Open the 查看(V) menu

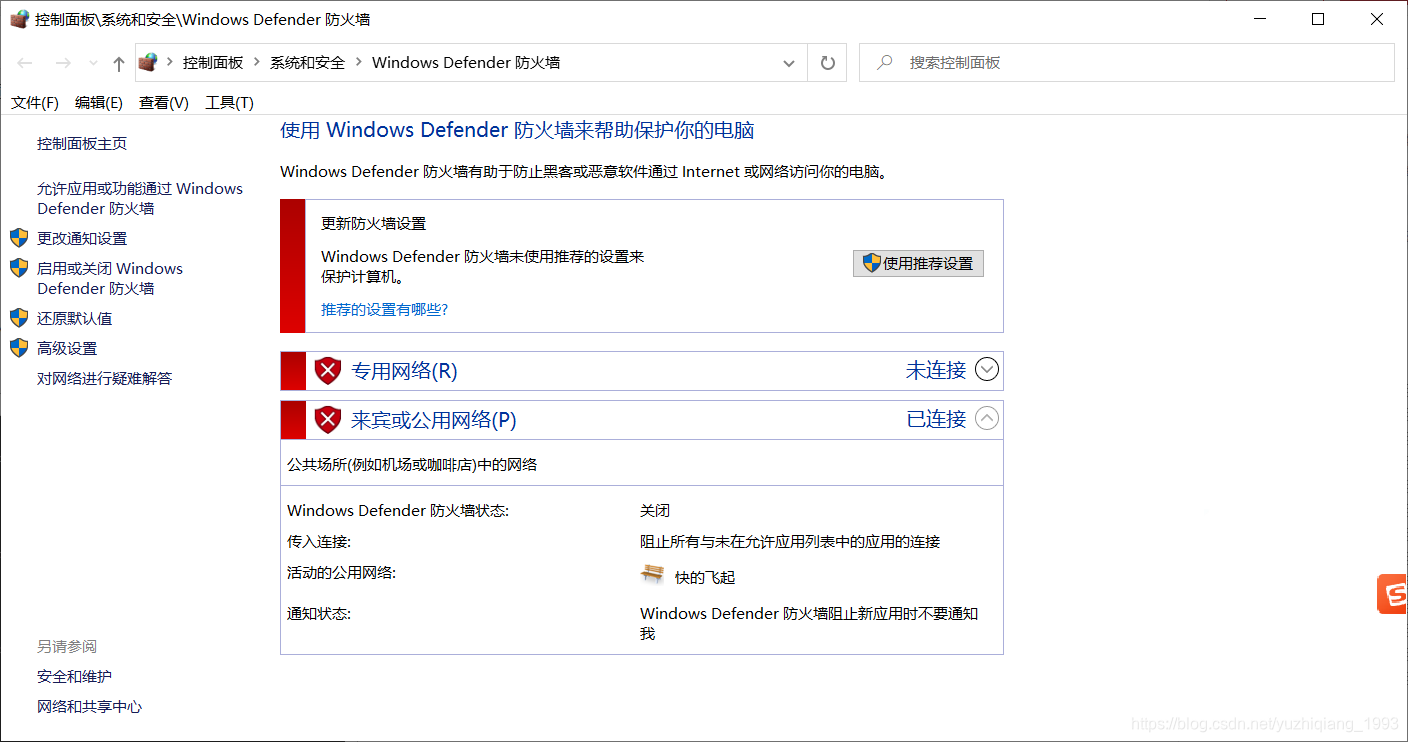pos(164,103)
